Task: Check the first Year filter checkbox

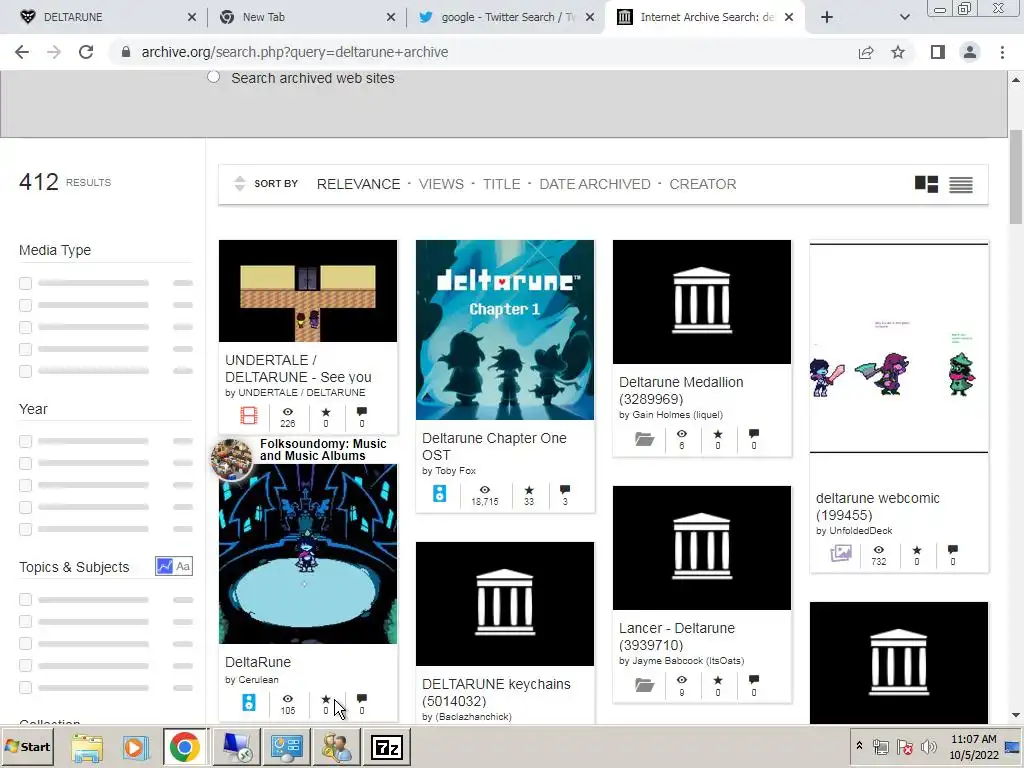Action: [x=25, y=441]
